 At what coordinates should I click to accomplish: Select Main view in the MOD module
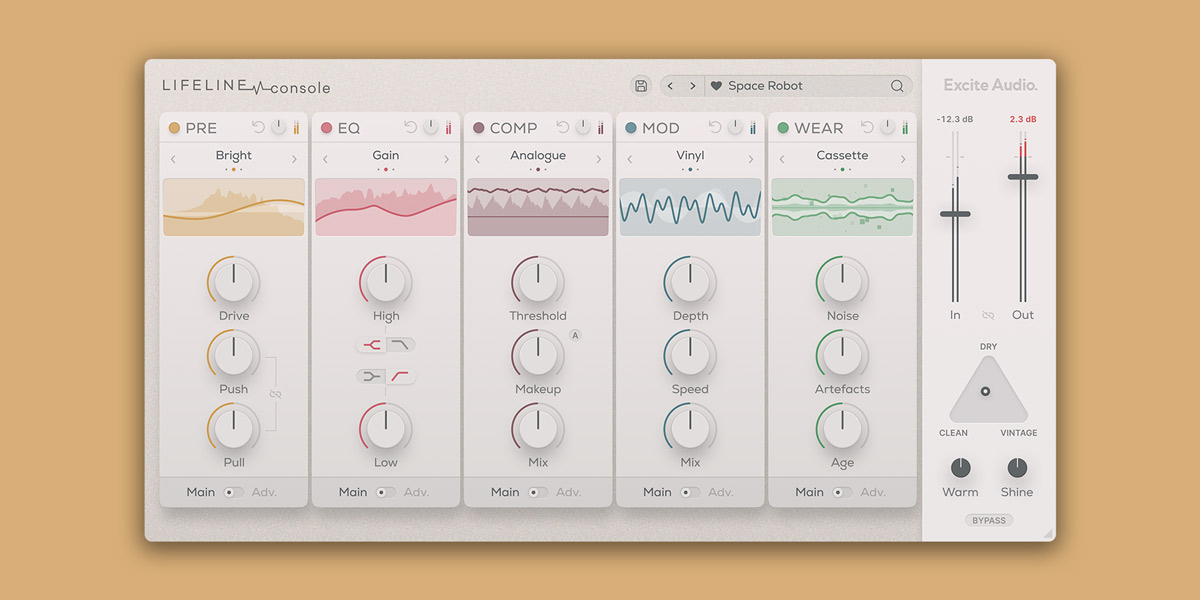pos(657,492)
